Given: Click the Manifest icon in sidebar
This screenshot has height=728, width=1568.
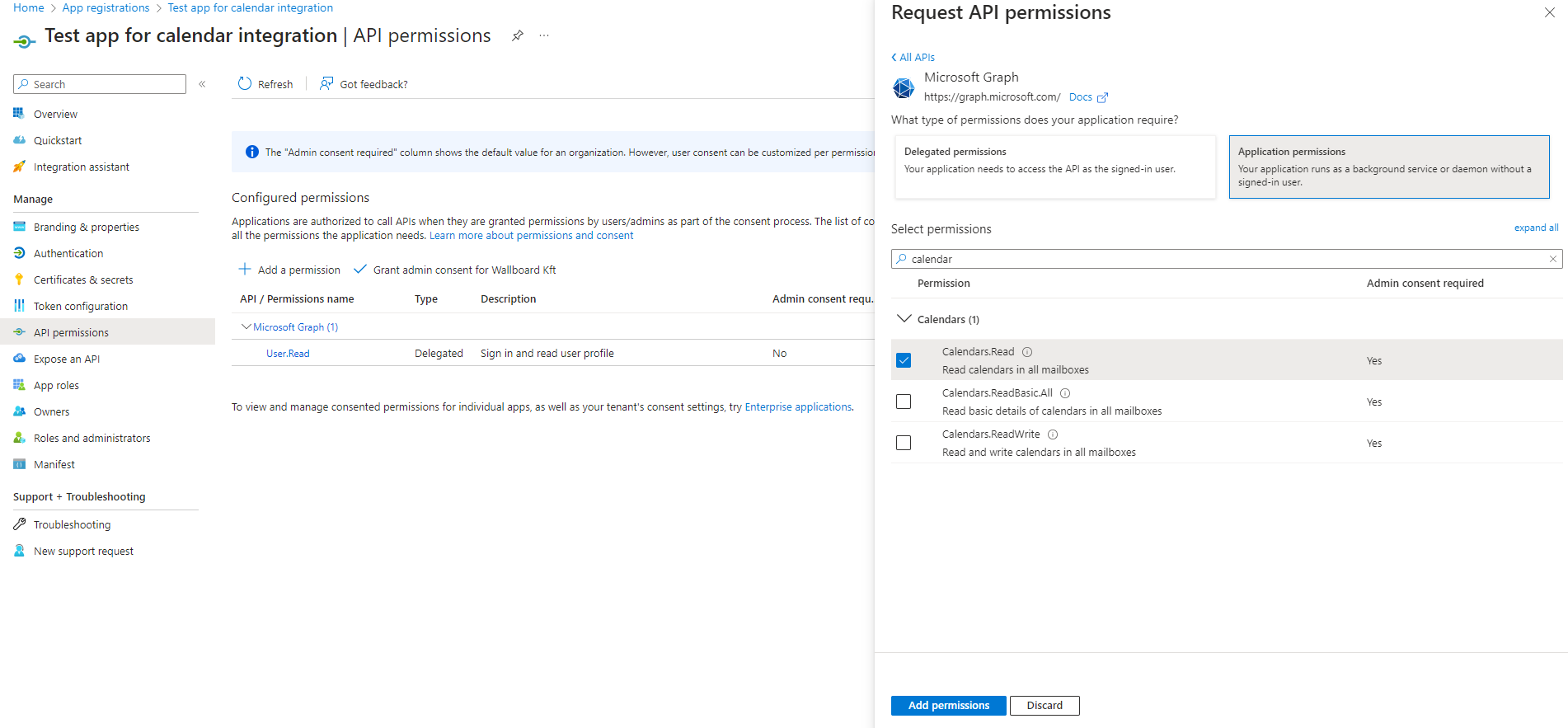Looking at the screenshot, I should coord(19,464).
